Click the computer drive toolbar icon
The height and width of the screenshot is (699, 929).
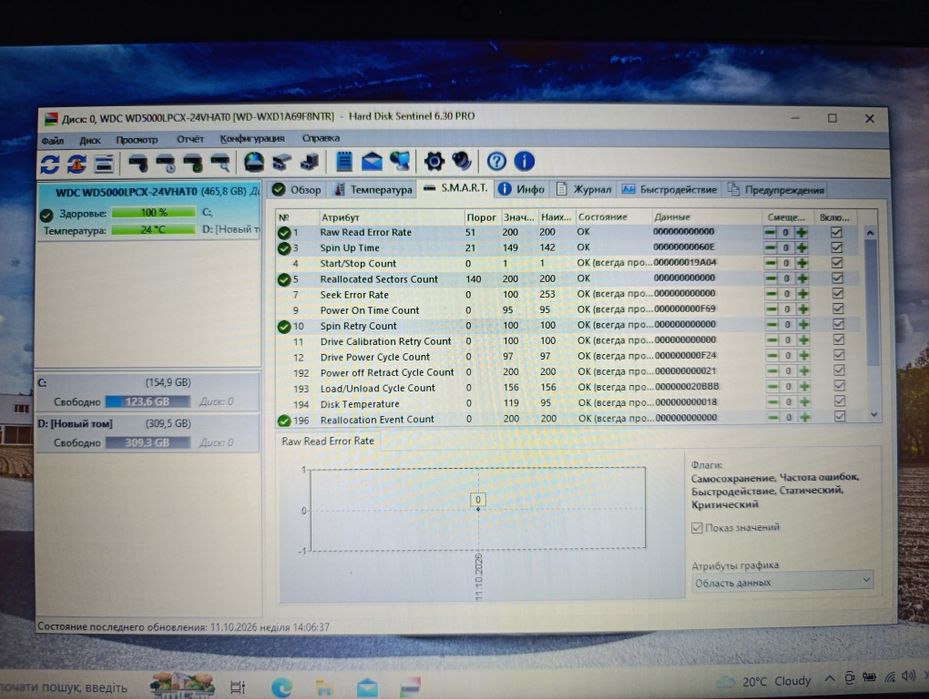pyautogui.click(x=310, y=162)
